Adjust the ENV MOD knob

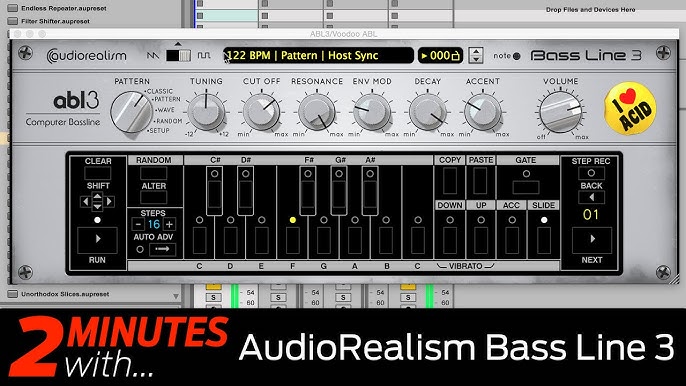pyautogui.click(x=372, y=112)
